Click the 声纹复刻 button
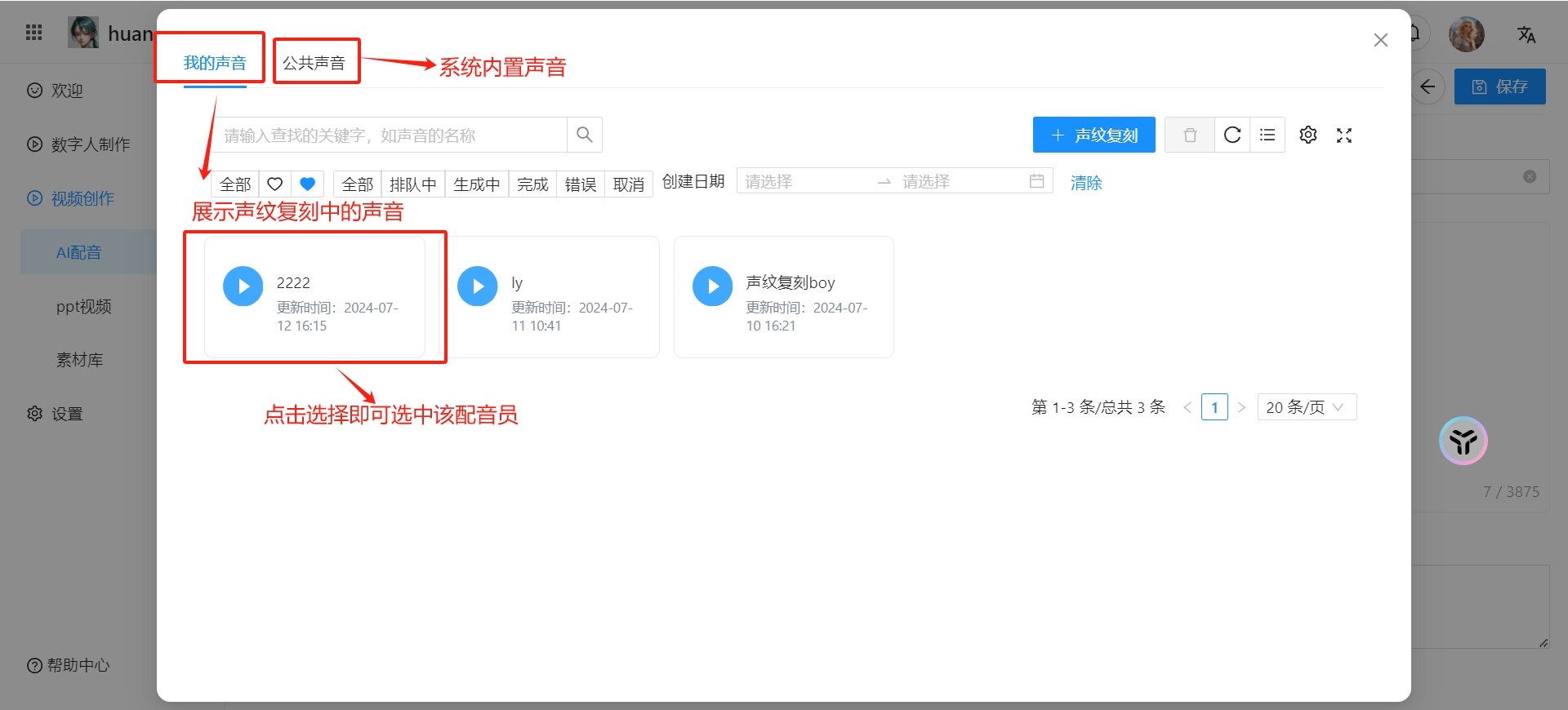1568x710 pixels. (x=1094, y=135)
